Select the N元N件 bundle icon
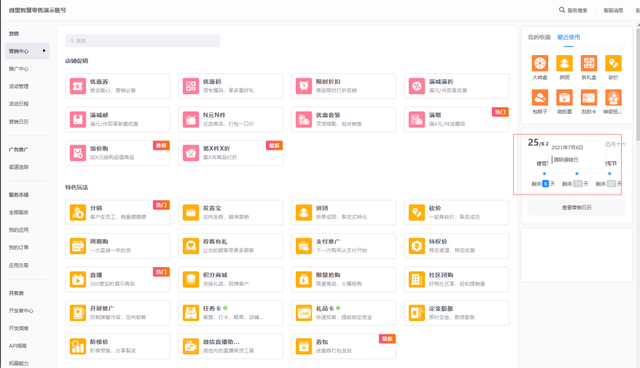 click(x=191, y=120)
